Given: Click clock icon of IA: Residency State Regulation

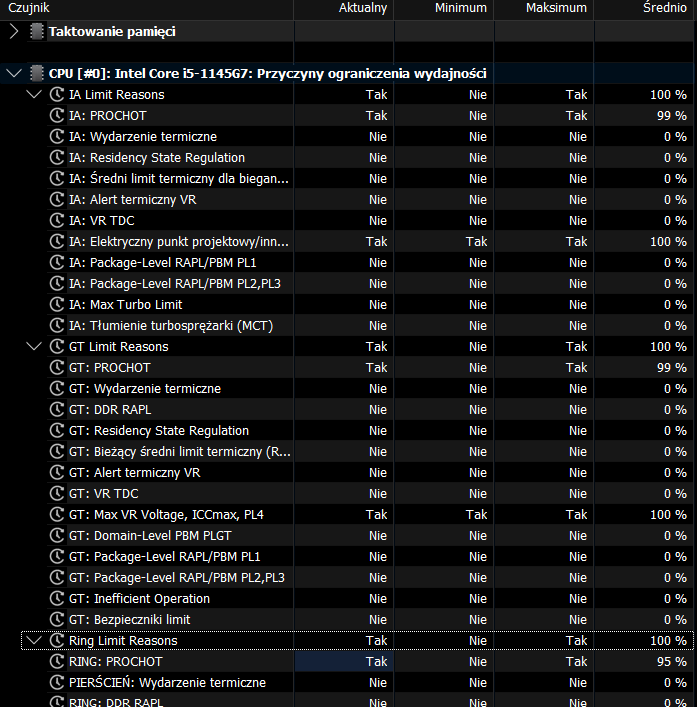Looking at the screenshot, I should tap(57, 157).
